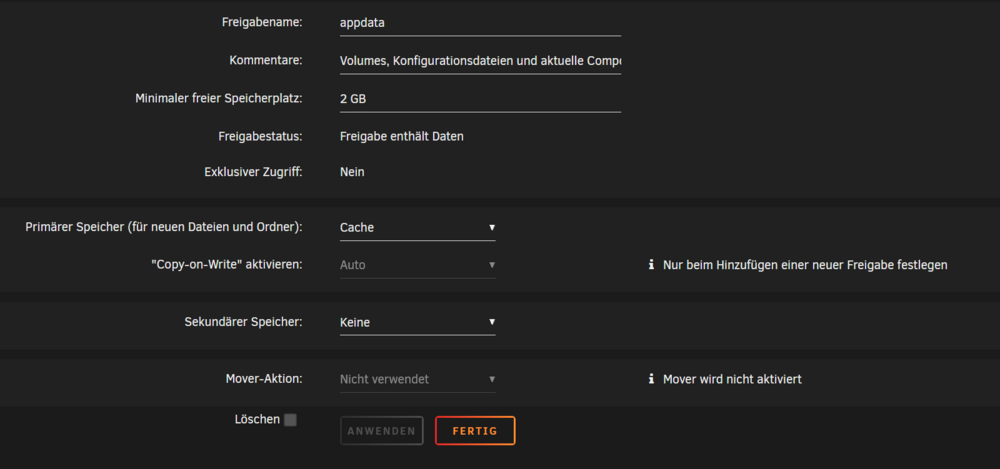Screen dimensions: 1000x469
Task: Click the Nein value for Exklusiver Zugriff
Action: pos(352,172)
